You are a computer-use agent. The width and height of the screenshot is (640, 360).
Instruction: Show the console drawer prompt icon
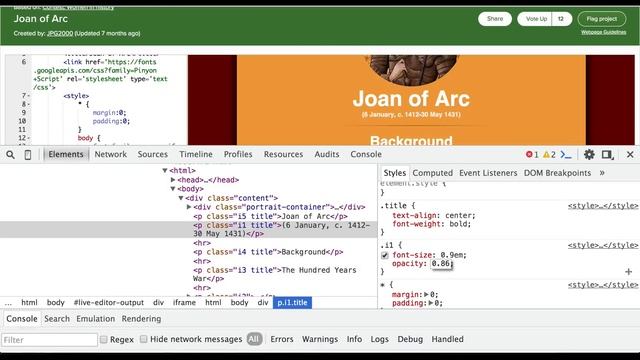coord(566,155)
